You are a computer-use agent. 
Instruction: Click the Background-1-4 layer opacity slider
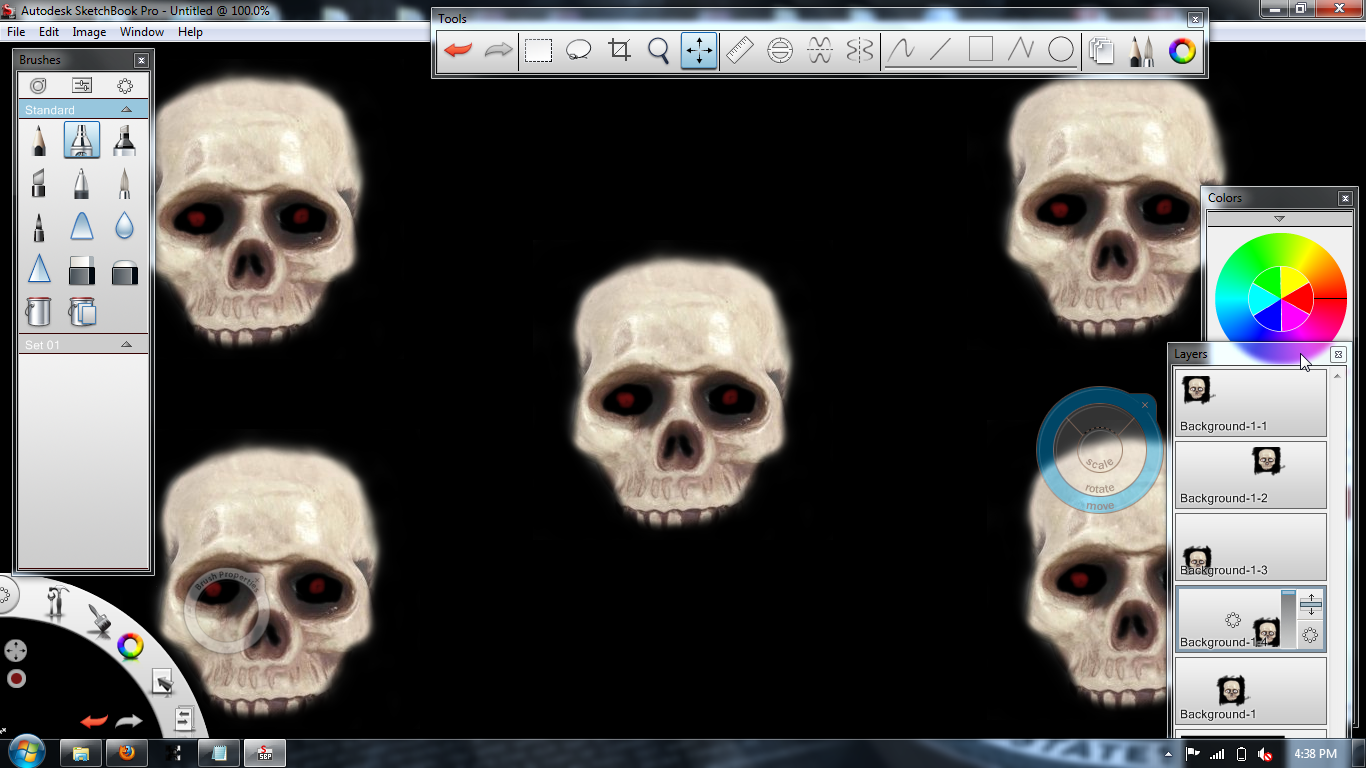point(1289,618)
